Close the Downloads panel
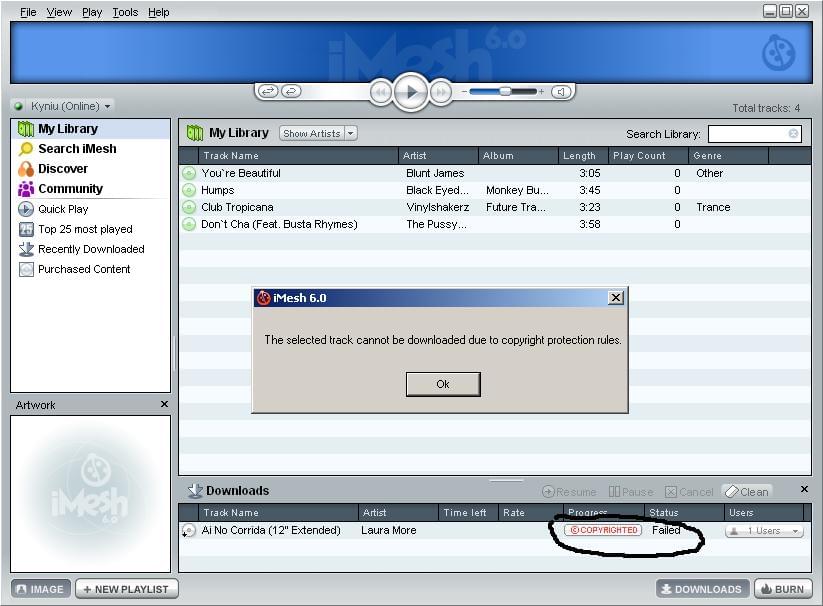The height and width of the screenshot is (606, 823). 804,489
